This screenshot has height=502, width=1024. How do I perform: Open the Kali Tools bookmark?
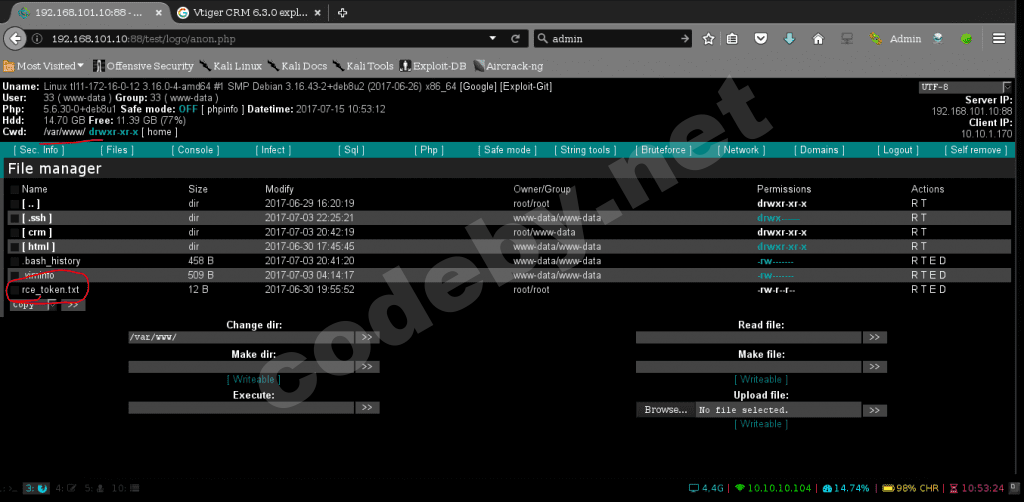363,66
